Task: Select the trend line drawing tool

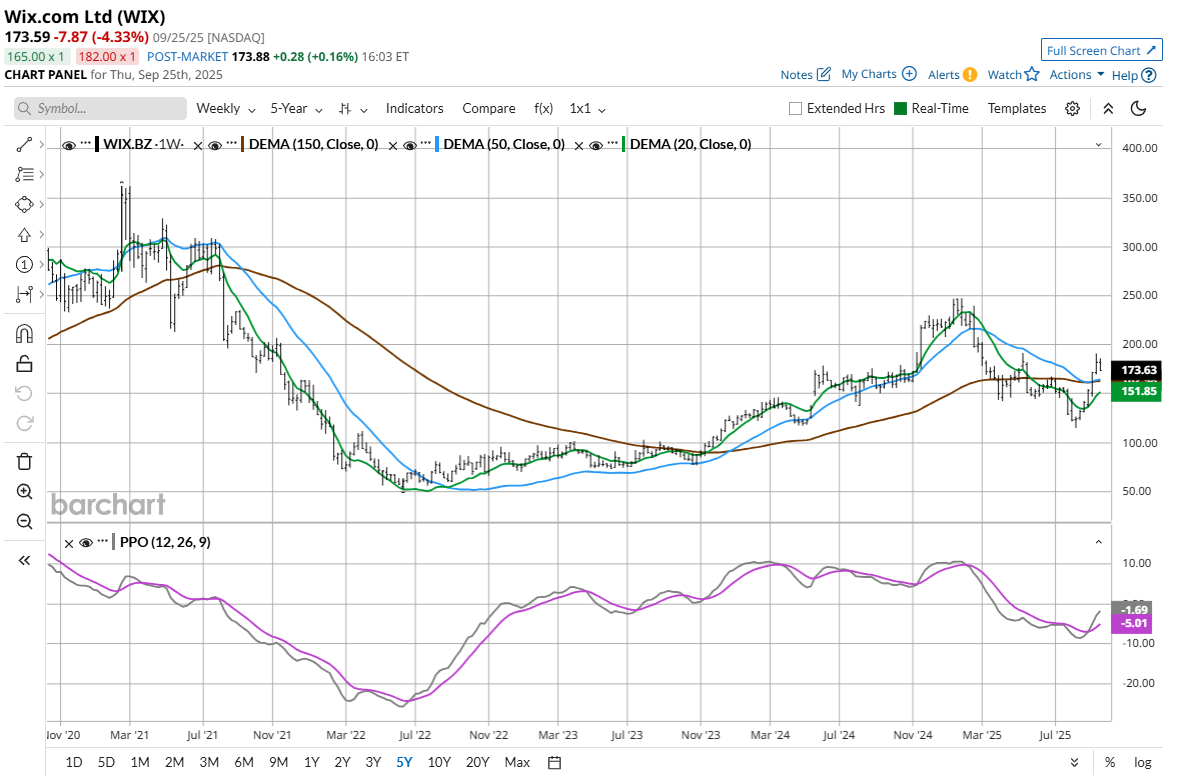Action: pos(24,146)
